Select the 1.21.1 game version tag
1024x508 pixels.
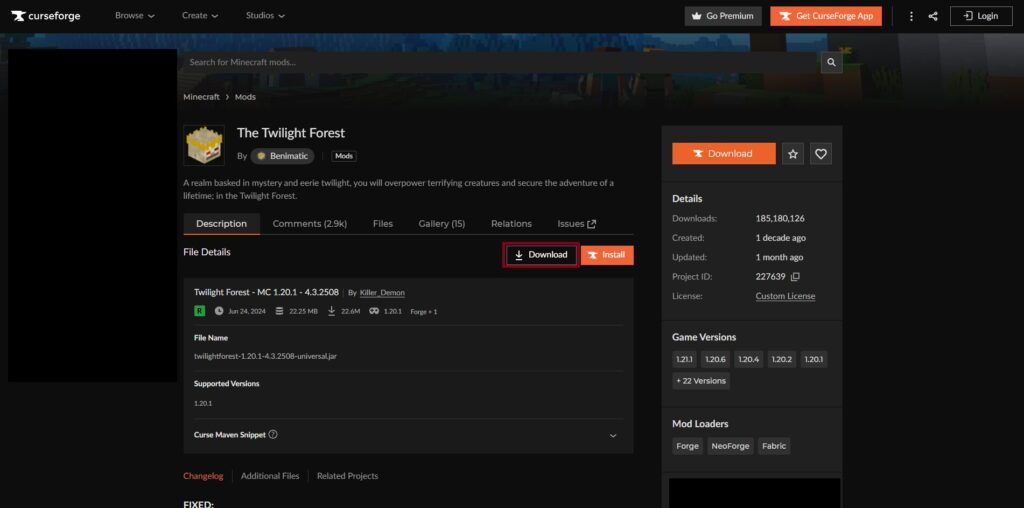click(x=685, y=359)
